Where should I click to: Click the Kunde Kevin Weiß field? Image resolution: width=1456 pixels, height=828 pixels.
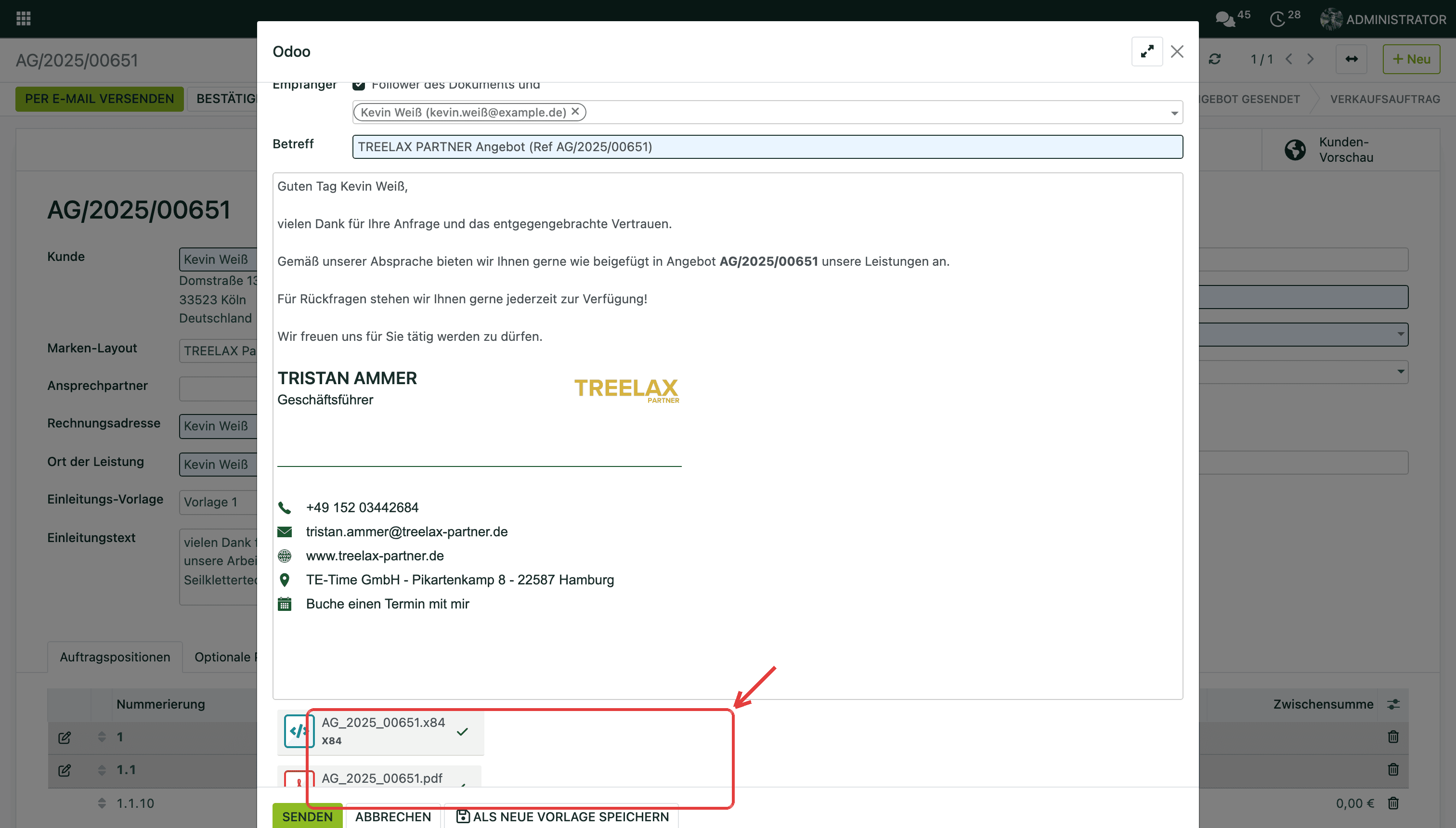pyautogui.click(x=219, y=259)
